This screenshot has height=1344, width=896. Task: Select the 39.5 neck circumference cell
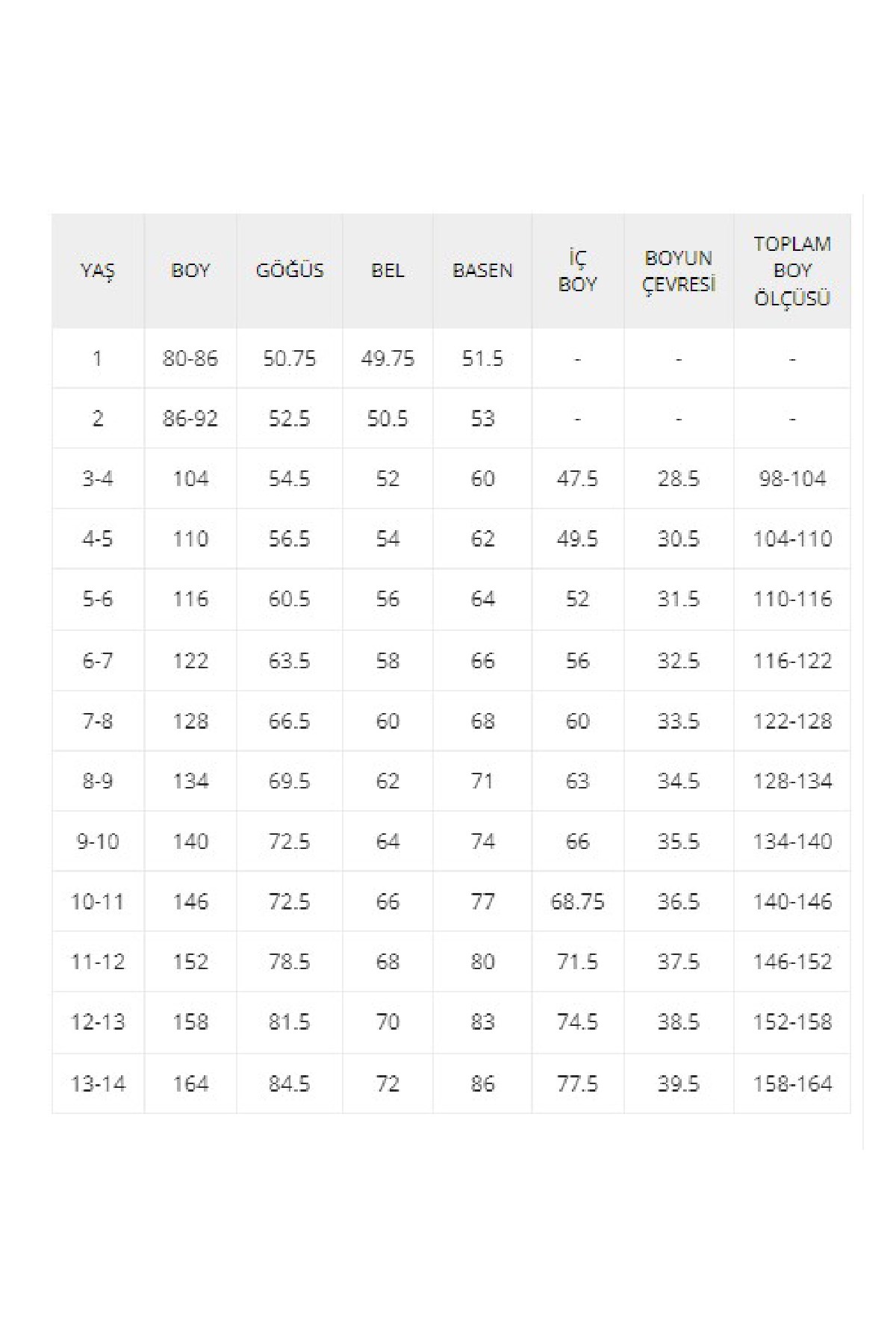(679, 1083)
